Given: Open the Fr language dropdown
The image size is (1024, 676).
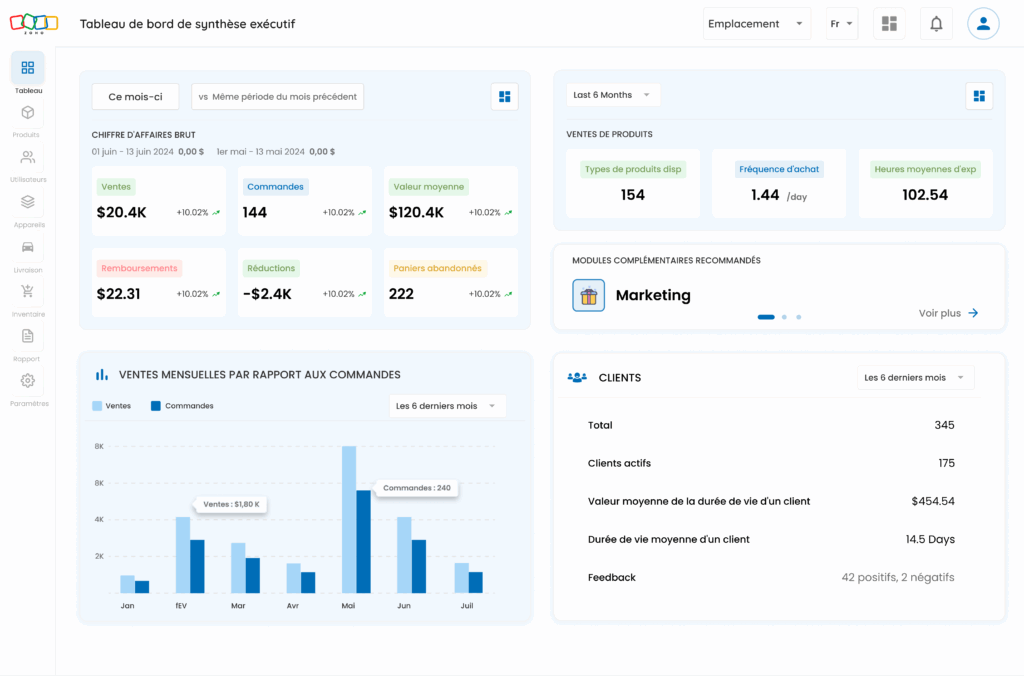Looking at the screenshot, I should pos(842,24).
